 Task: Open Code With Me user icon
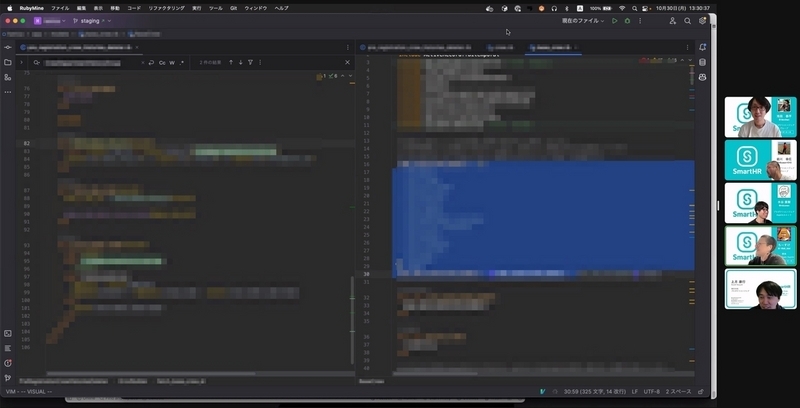tap(672, 21)
